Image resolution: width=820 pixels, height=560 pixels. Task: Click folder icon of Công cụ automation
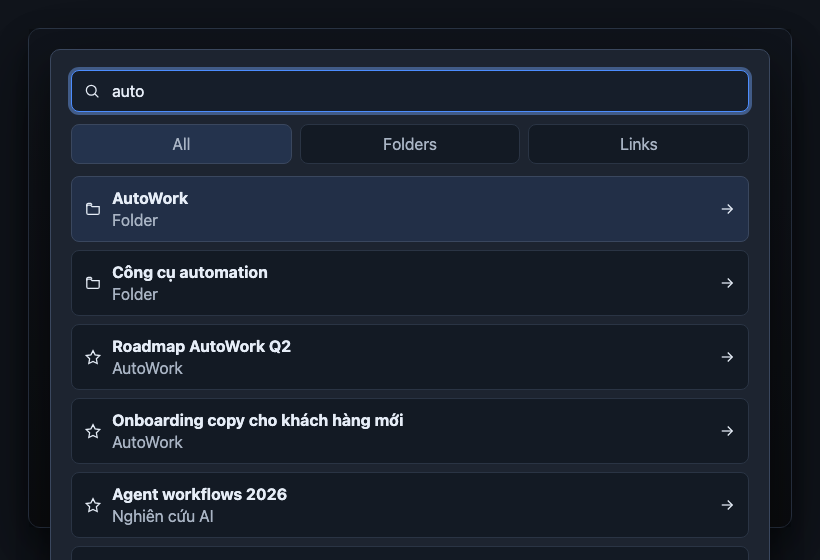coord(93,283)
